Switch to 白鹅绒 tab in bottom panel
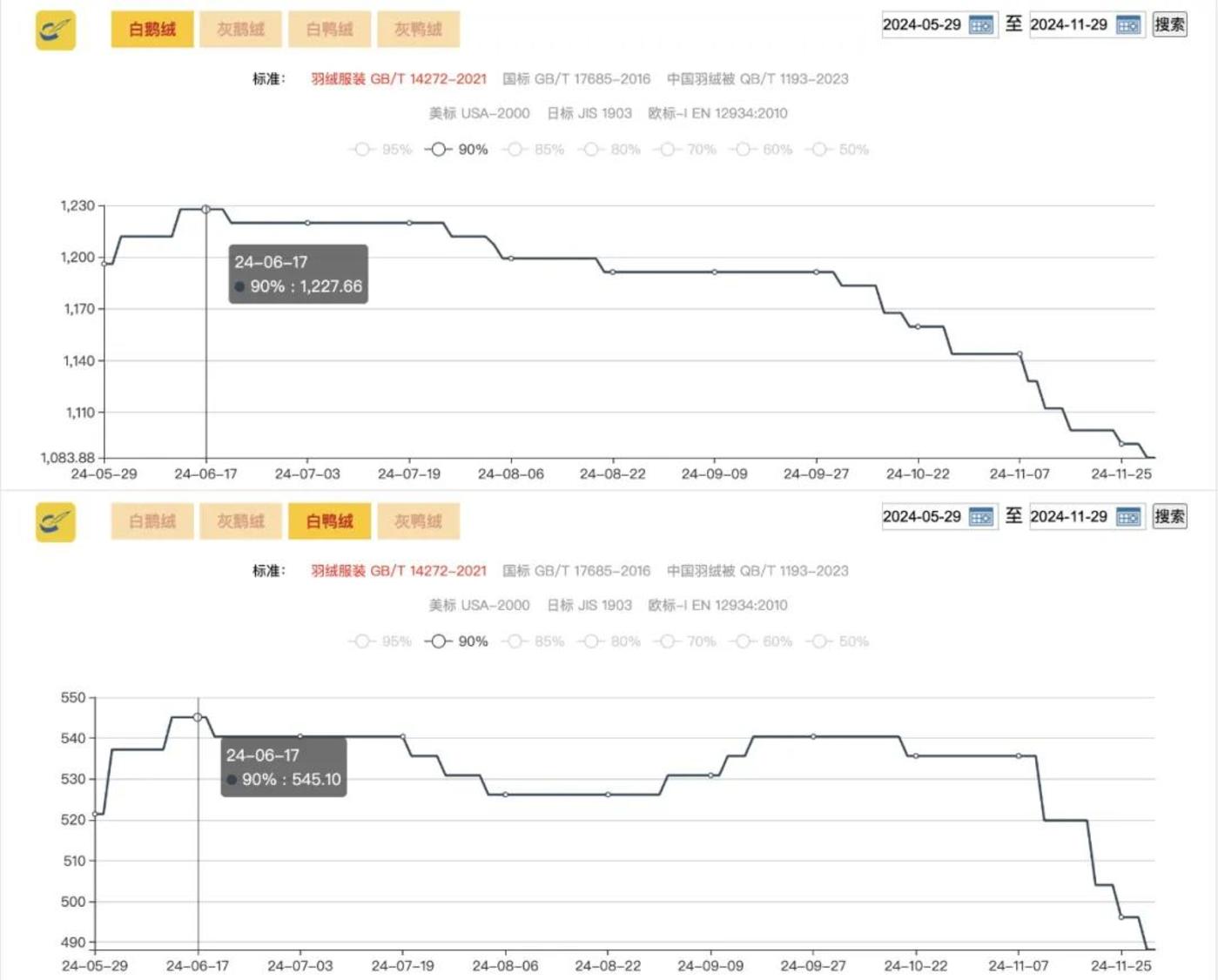The image size is (1218, 980). tap(152, 521)
